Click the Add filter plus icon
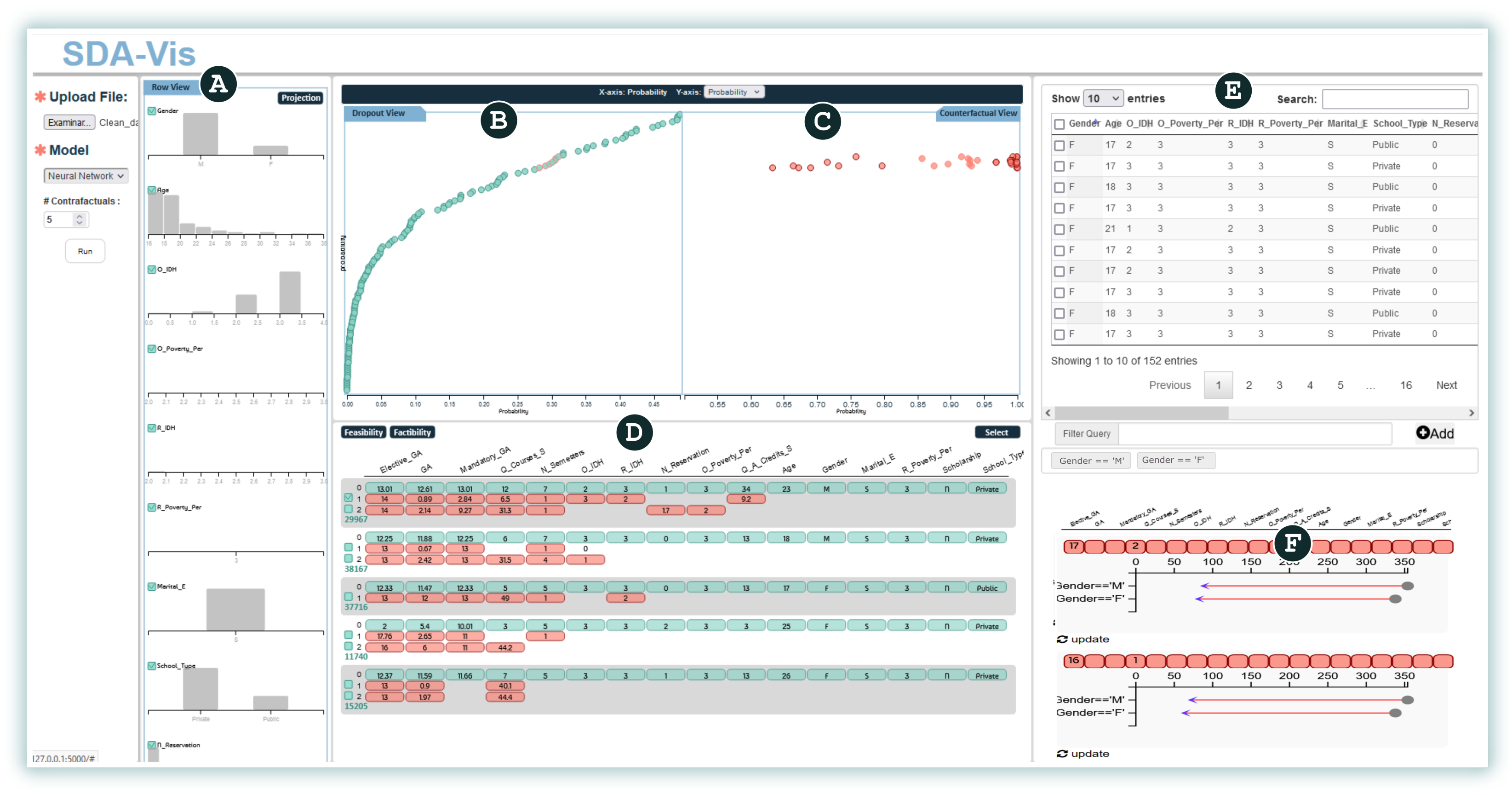This screenshot has width=1512, height=795. (1422, 433)
